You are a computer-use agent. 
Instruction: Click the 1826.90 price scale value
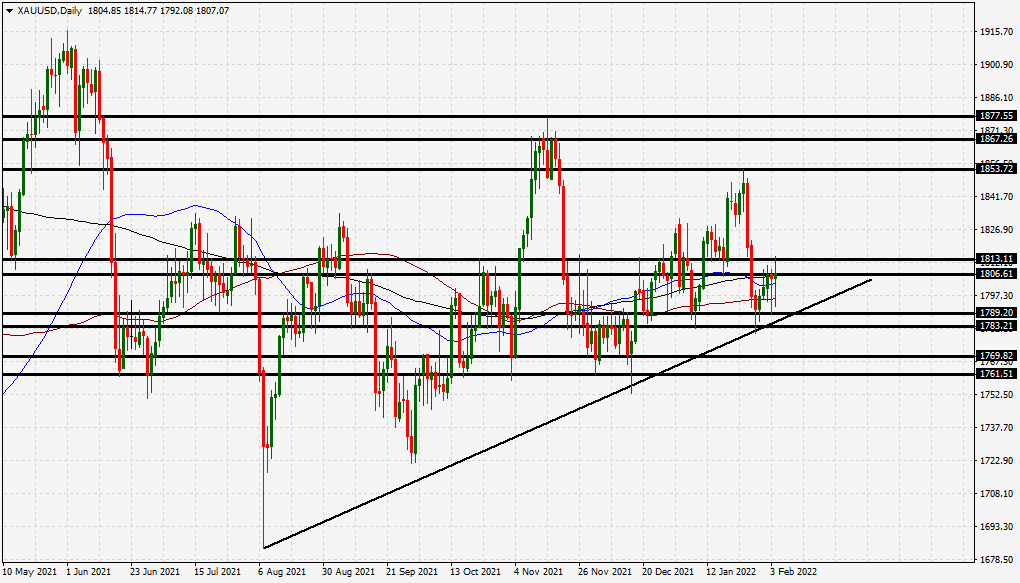coord(997,230)
